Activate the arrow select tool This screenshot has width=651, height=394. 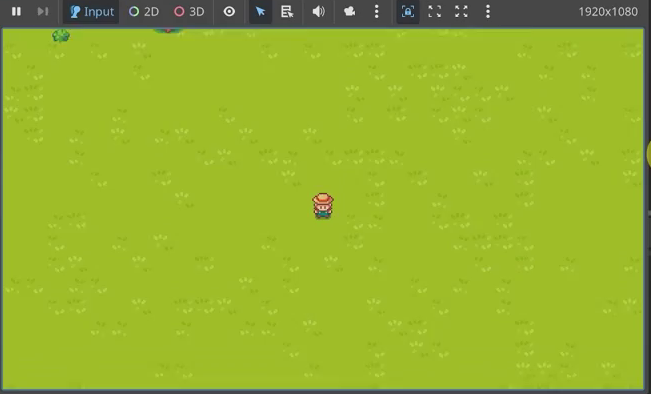click(x=260, y=11)
